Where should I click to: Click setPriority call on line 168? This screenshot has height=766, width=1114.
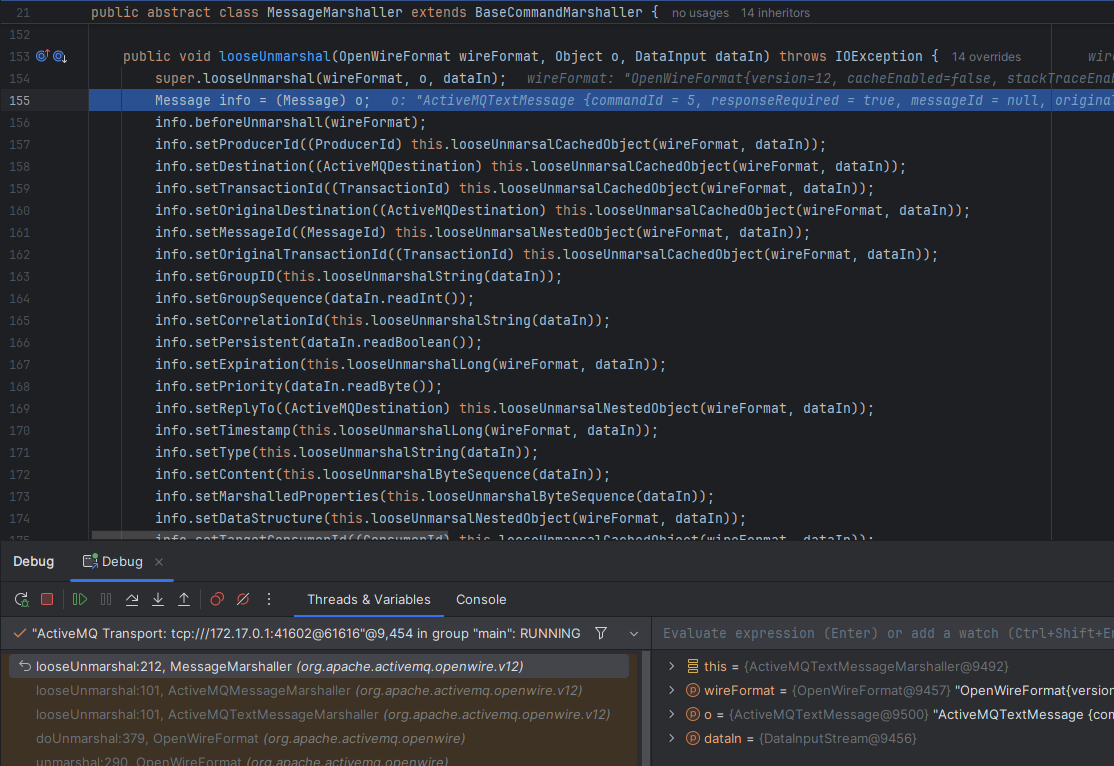point(239,387)
